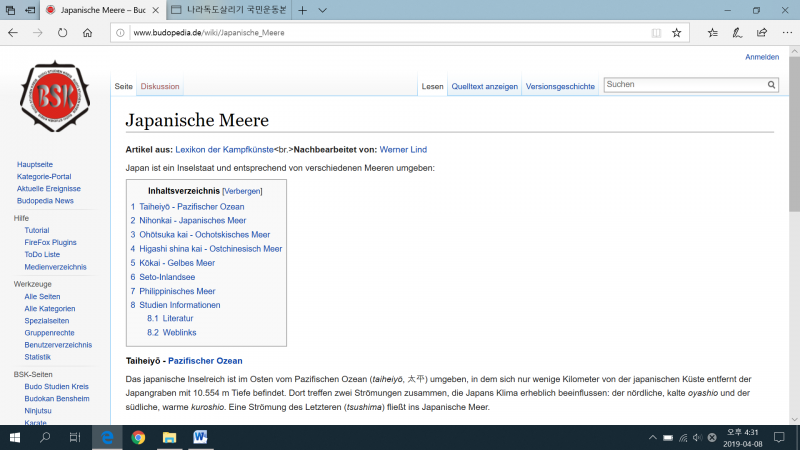Click the browser refresh button

pyautogui.click(x=62, y=32)
